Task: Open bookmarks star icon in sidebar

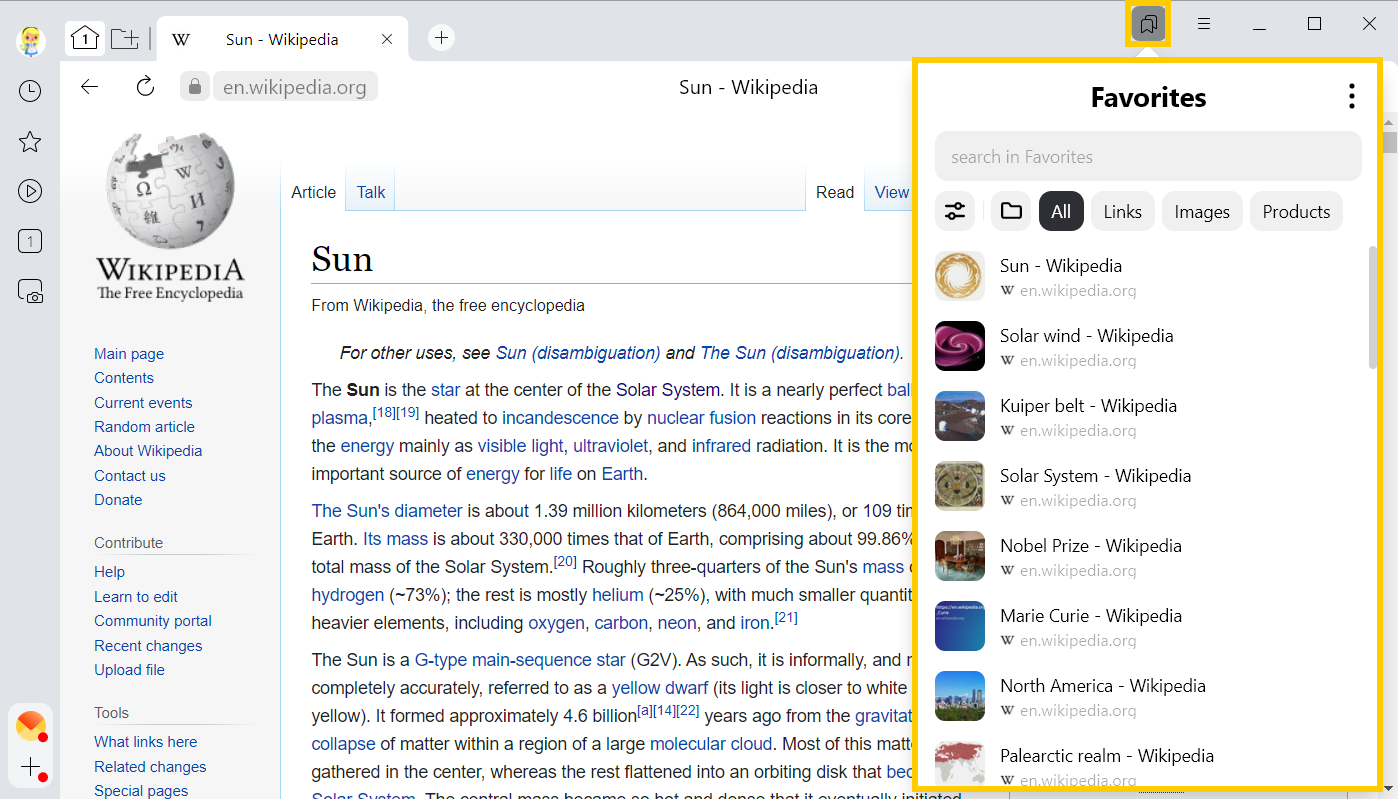Action: (x=30, y=141)
